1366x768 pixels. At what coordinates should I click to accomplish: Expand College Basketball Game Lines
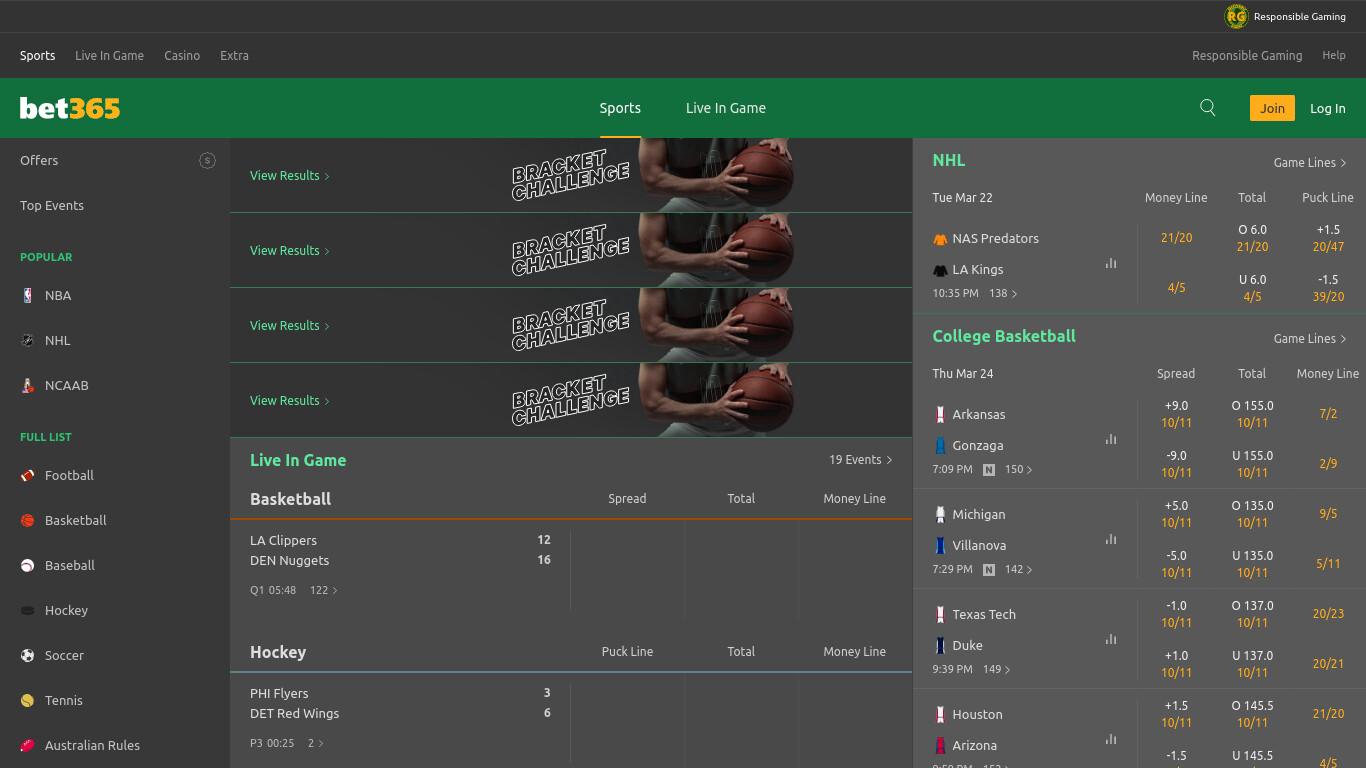(1310, 339)
